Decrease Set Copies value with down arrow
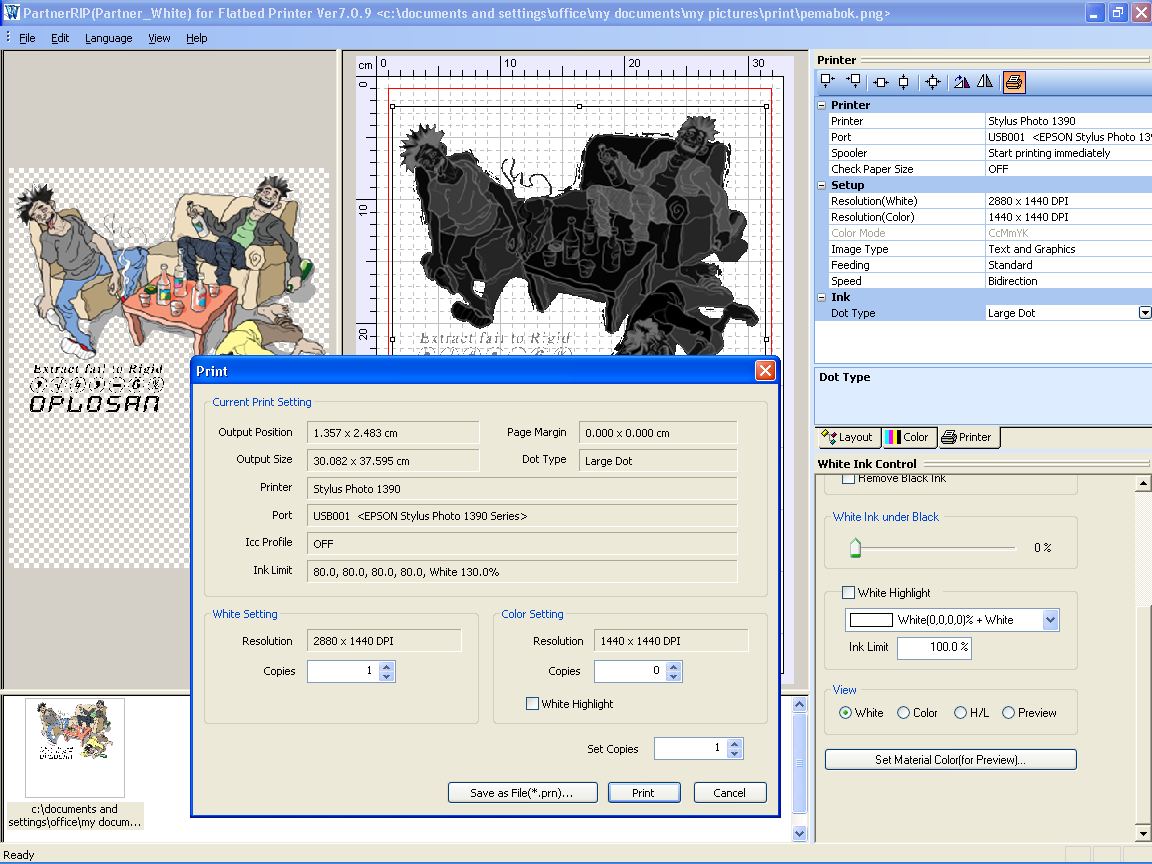1152x864 pixels. click(x=735, y=753)
